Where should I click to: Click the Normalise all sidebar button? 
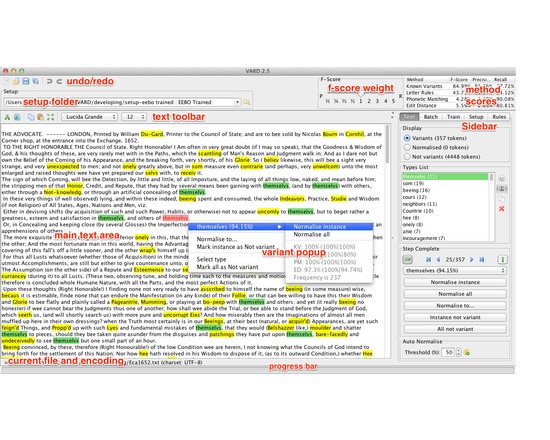(x=455, y=294)
